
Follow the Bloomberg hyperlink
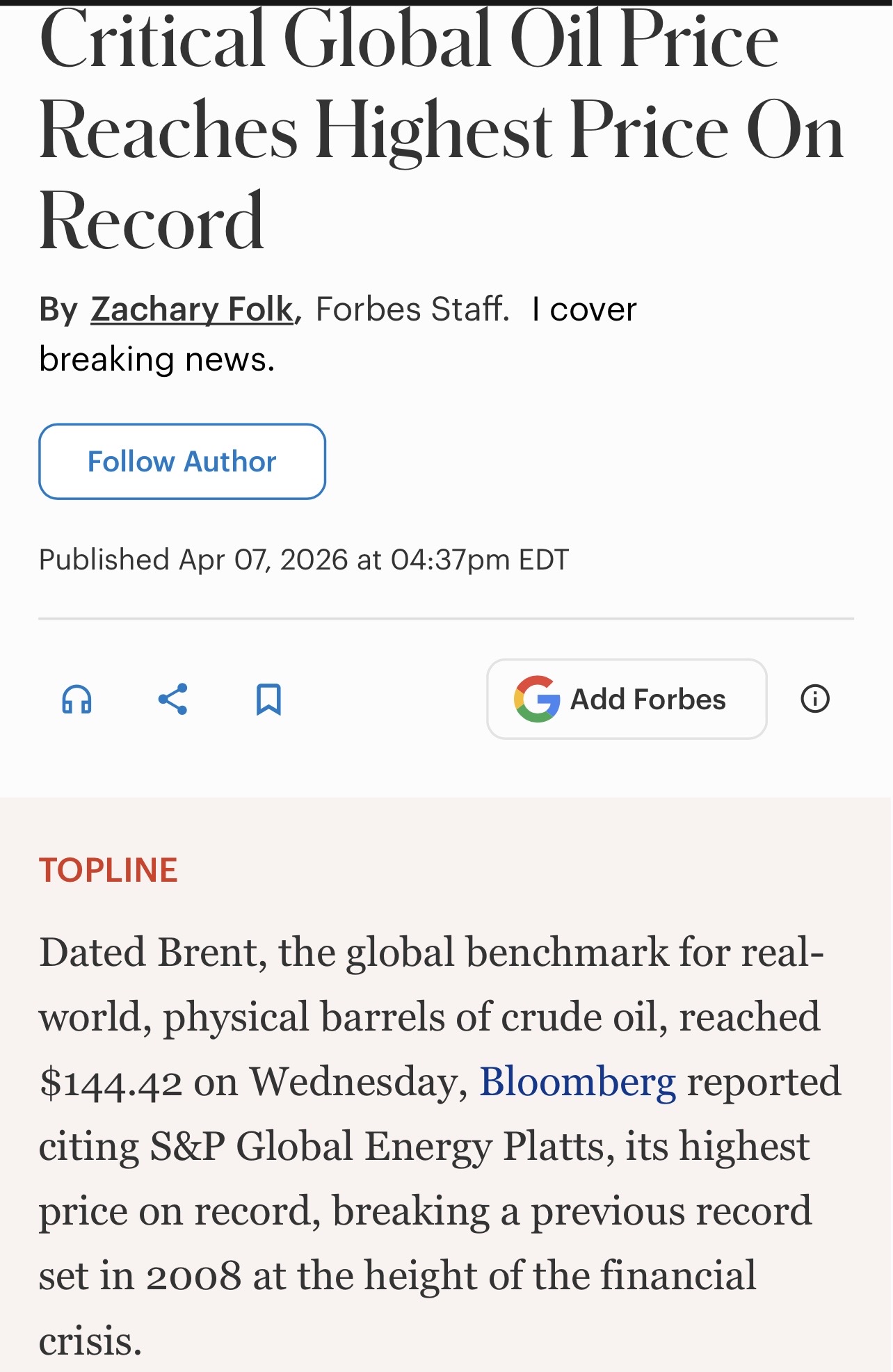577,1082
